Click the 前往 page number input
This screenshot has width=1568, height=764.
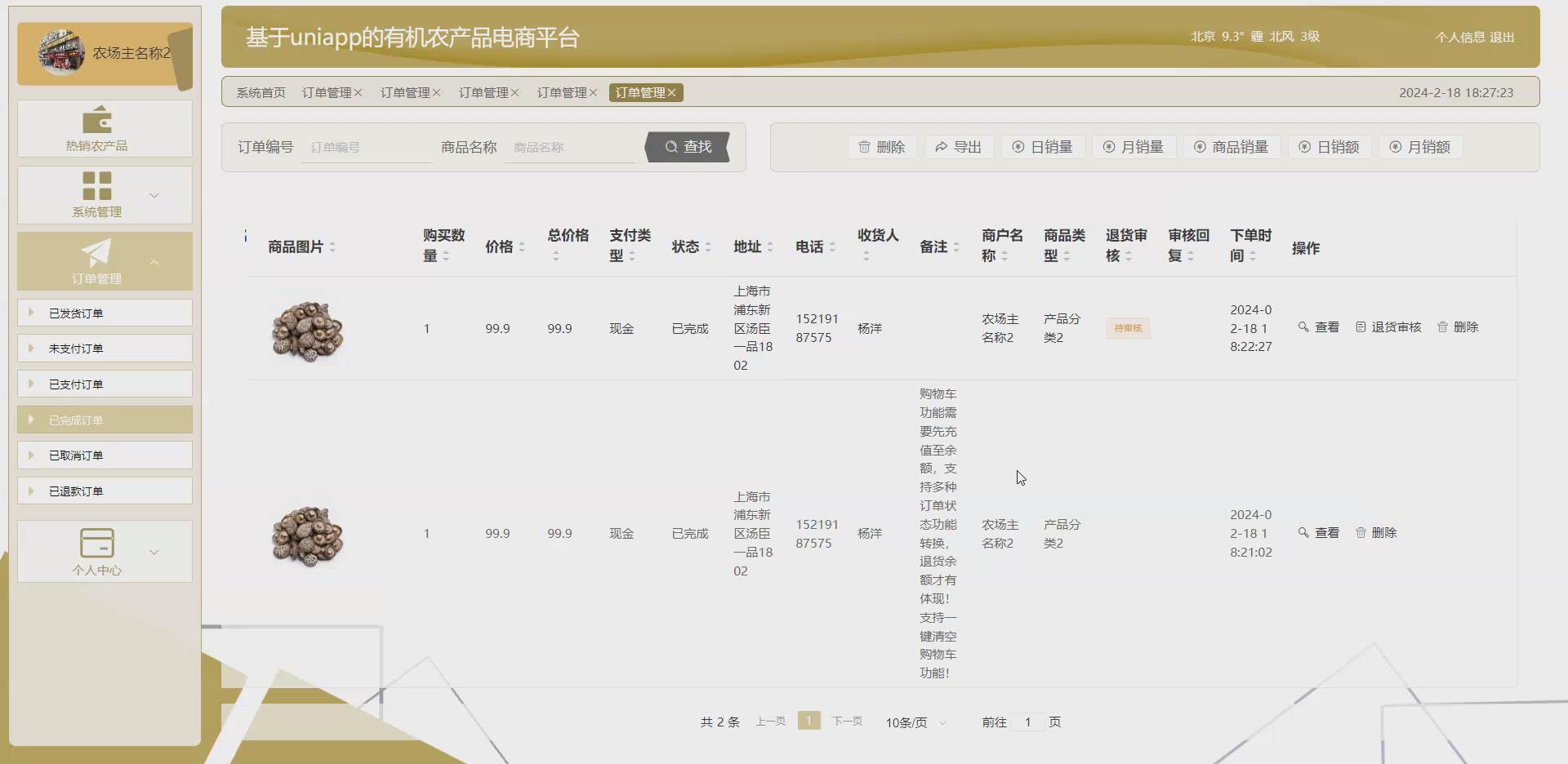coord(1027,722)
